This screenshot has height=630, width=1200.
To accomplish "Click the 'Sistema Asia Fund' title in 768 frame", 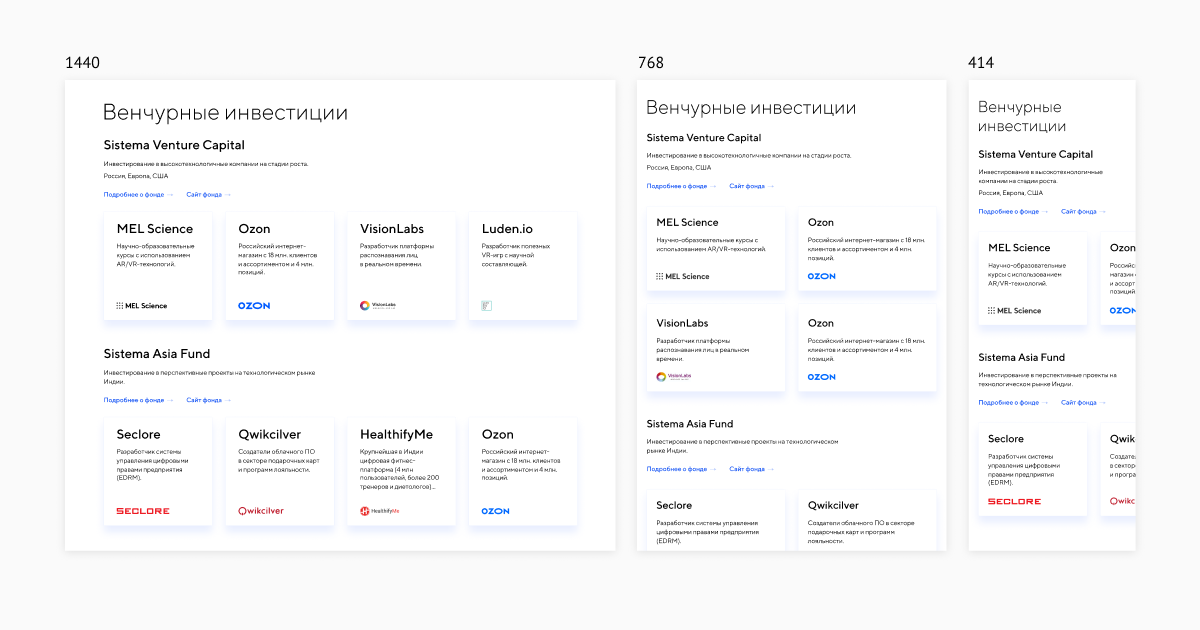I will tap(690, 424).
